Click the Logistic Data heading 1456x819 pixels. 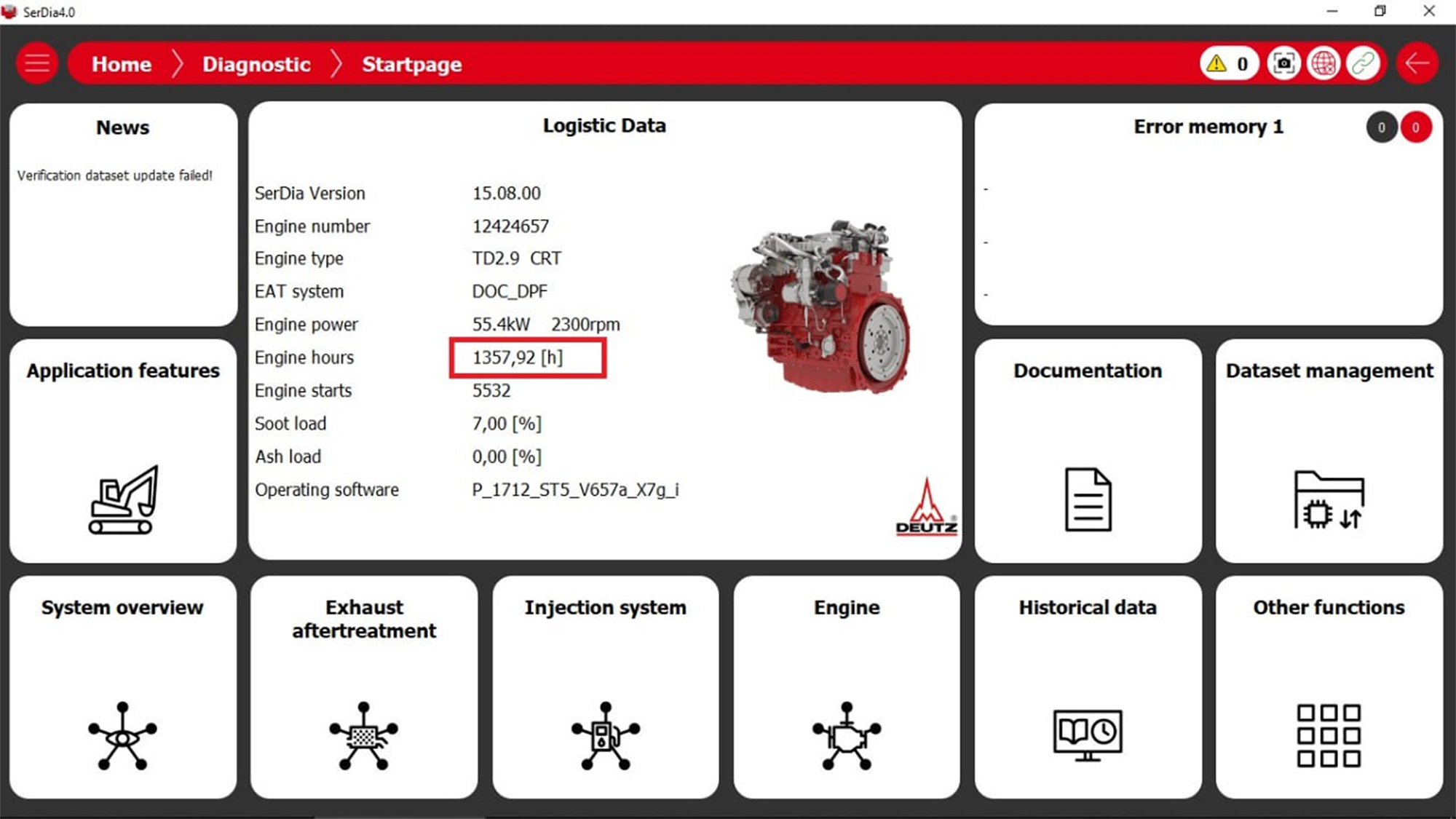pos(604,126)
